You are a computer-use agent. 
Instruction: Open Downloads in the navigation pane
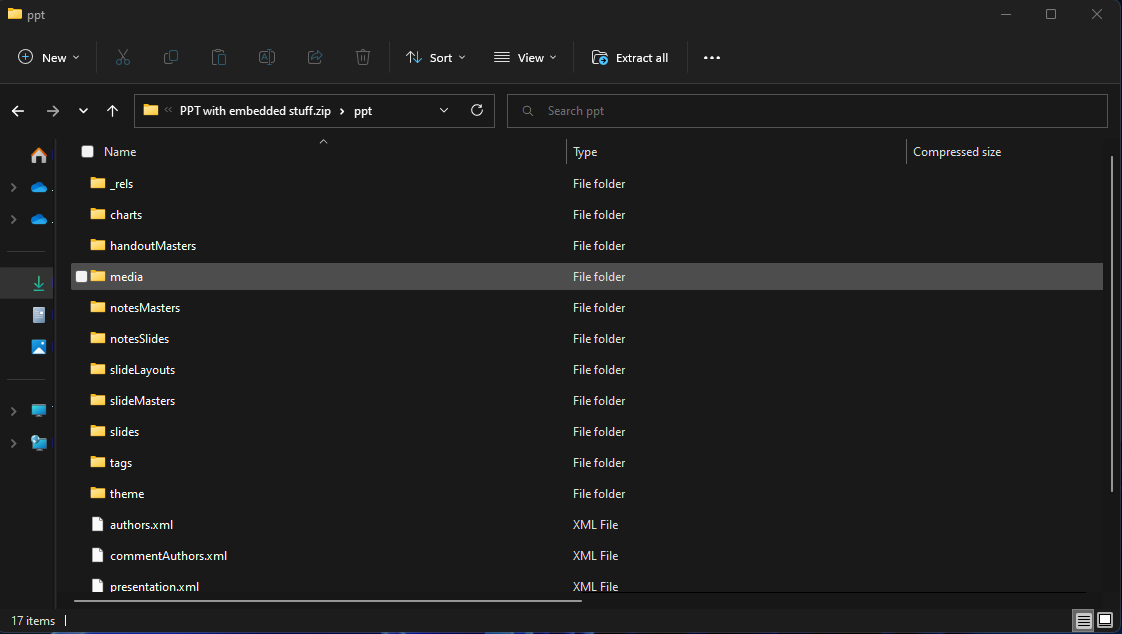pyautogui.click(x=39, y=283)
